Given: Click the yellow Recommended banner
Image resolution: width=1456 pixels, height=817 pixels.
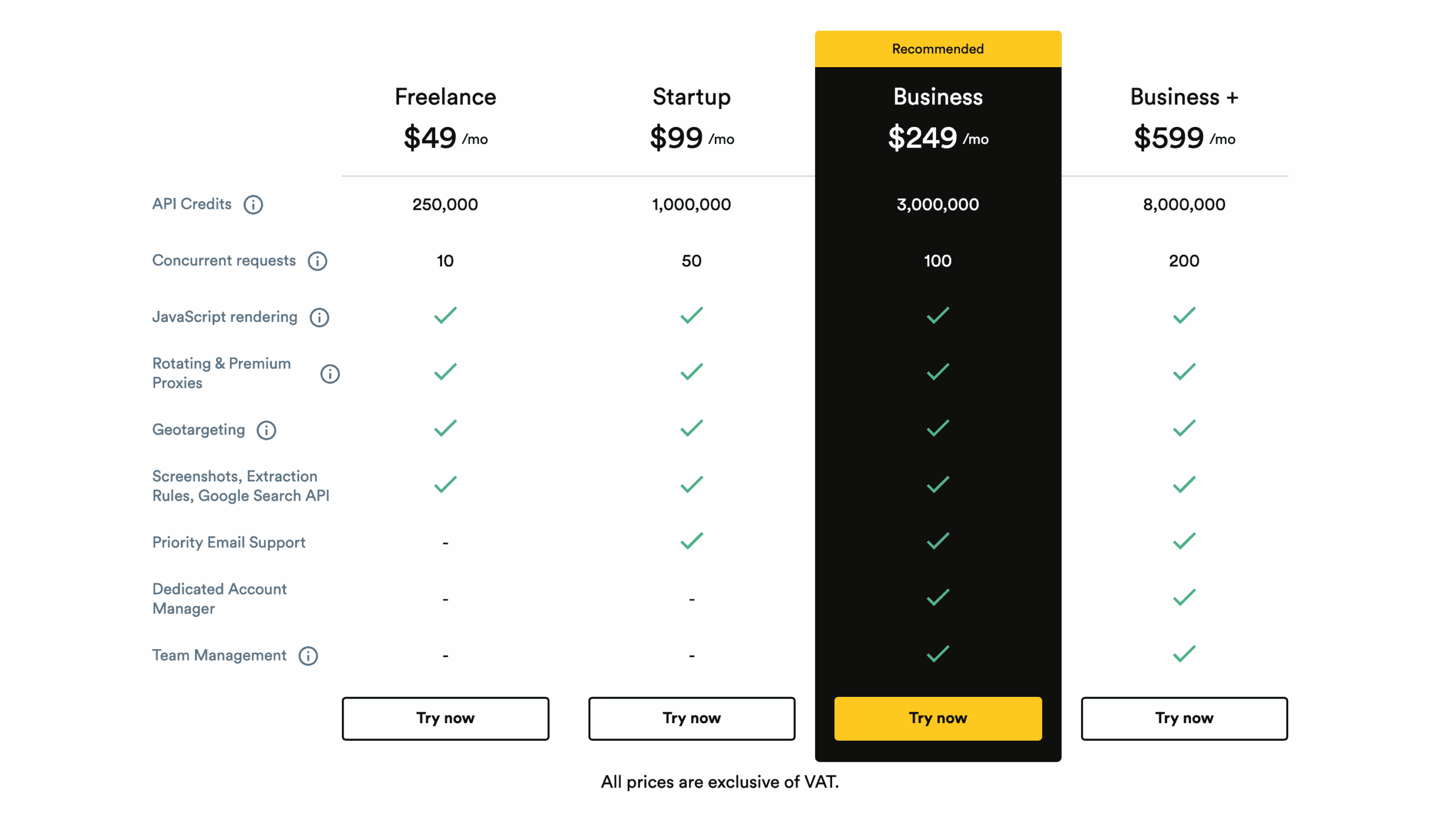Looking at the screenshot, I should pos(938,49).
